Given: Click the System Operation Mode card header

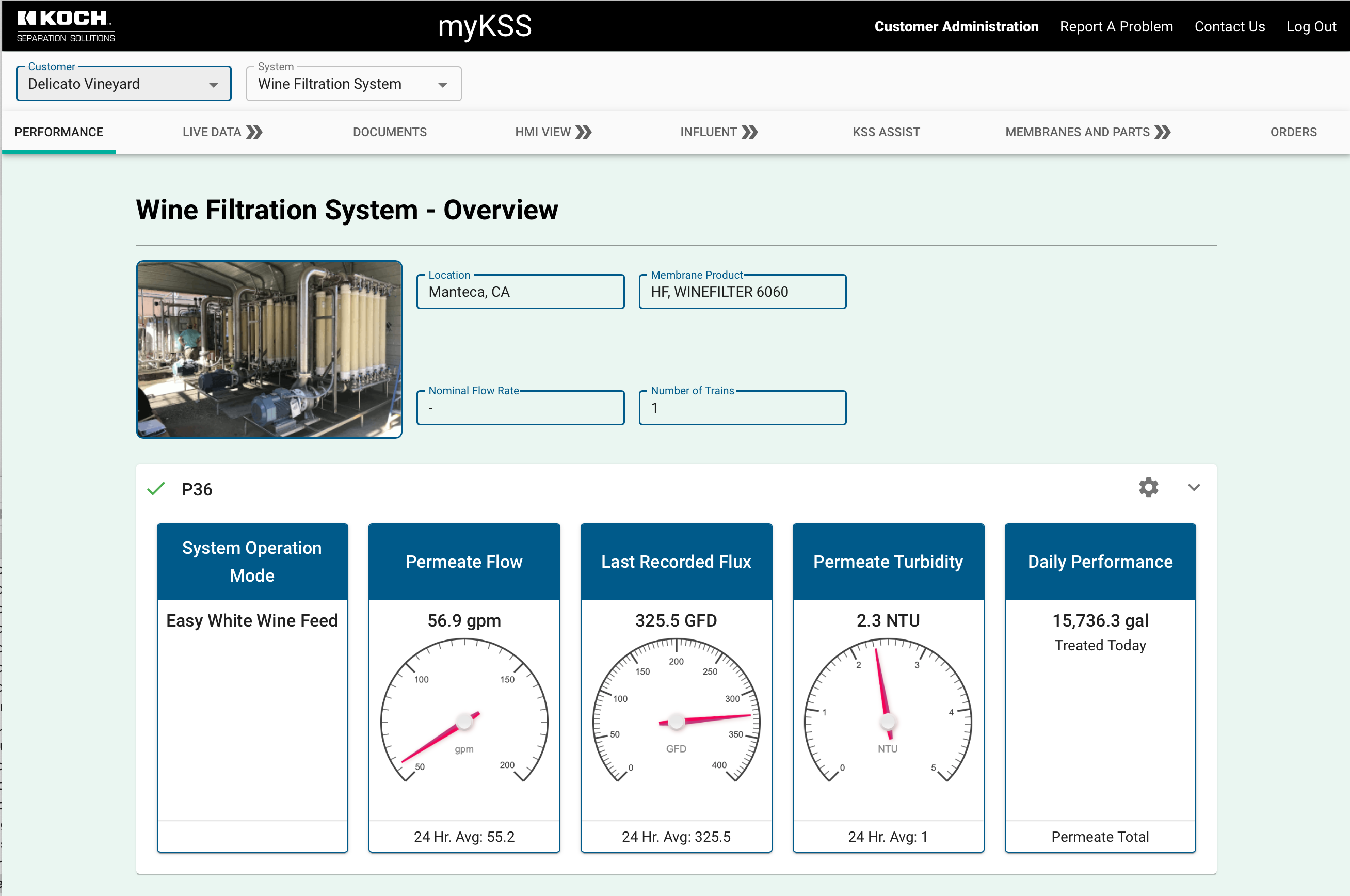Looking at the screenshot, I should point(252,561).
